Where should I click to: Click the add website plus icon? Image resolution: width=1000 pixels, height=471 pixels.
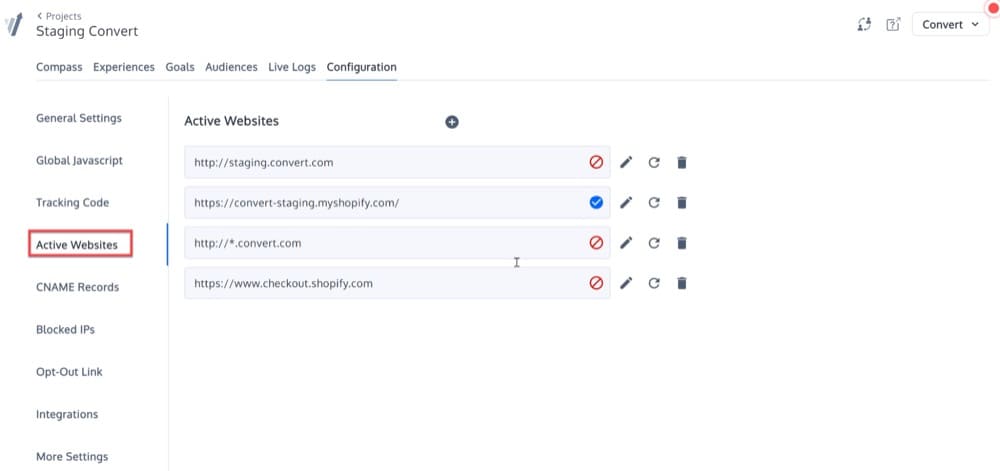452,122
